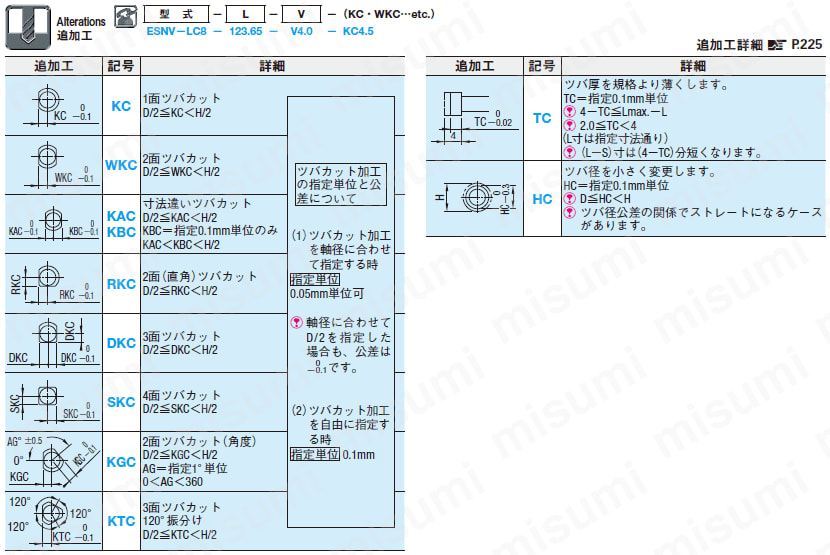
Task: Click the SKC four-face cut diagram
Action: pyautogui.click(x=54, y=402)
